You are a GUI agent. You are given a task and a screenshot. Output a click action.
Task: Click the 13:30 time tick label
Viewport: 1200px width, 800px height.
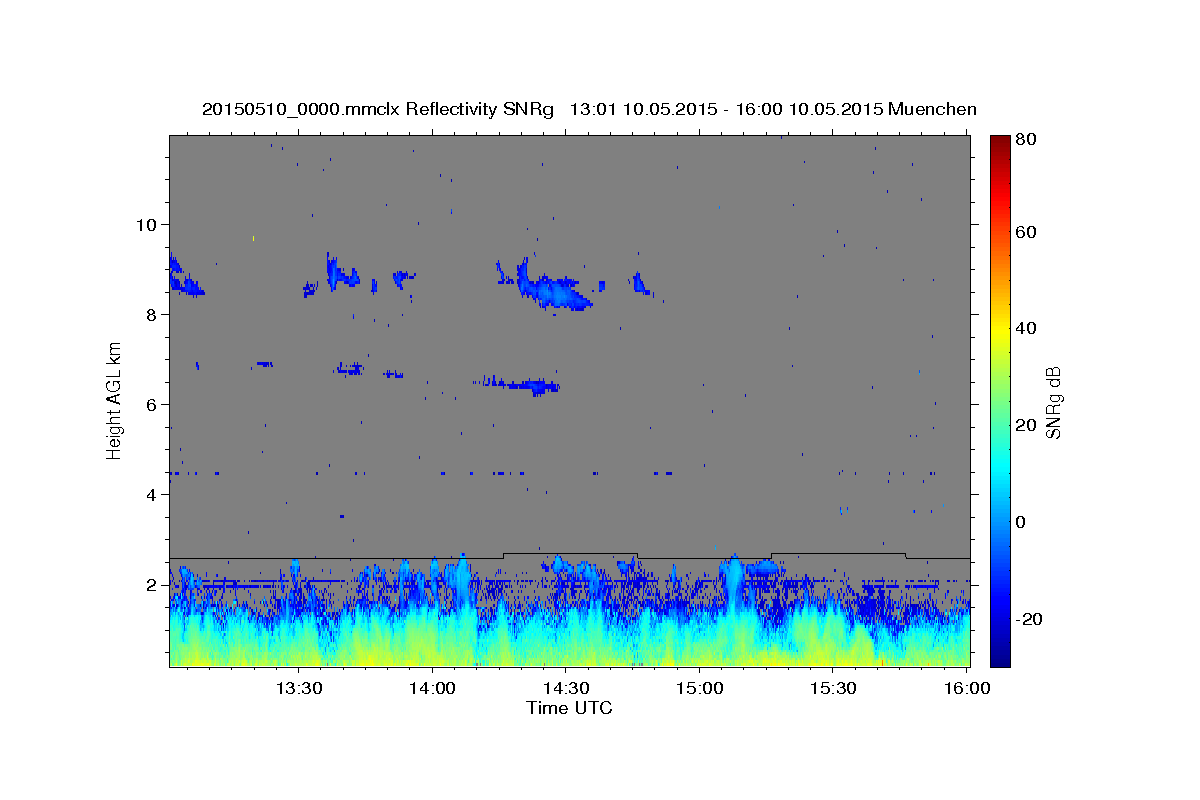(298, 688)
